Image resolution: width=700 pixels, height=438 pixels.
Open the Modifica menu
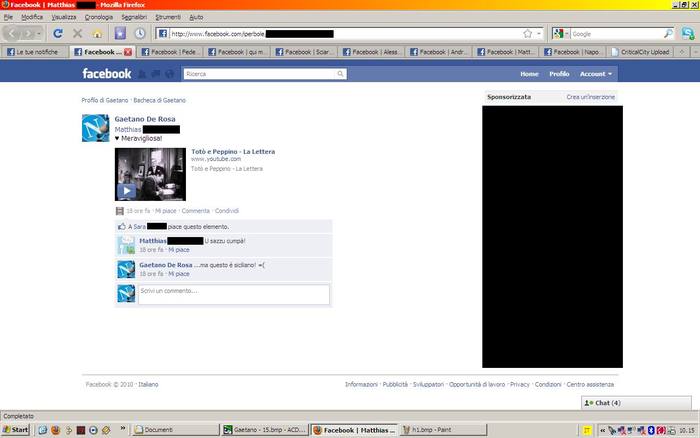32,17
